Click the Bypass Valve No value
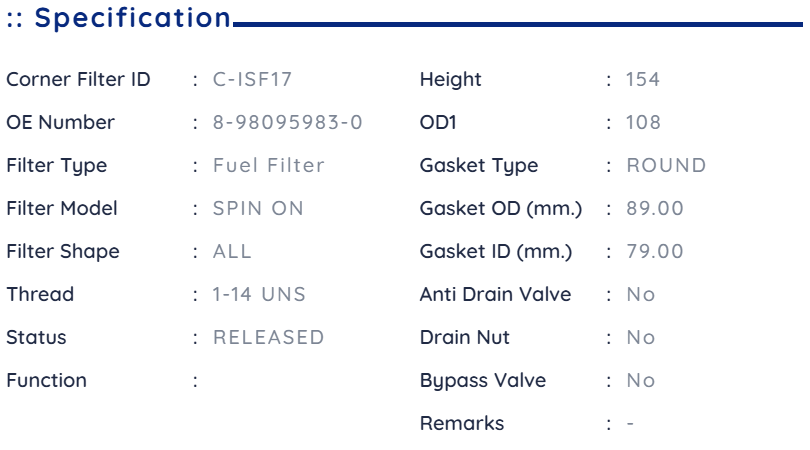Screen dimensions: 810x450 coord(641,380)
